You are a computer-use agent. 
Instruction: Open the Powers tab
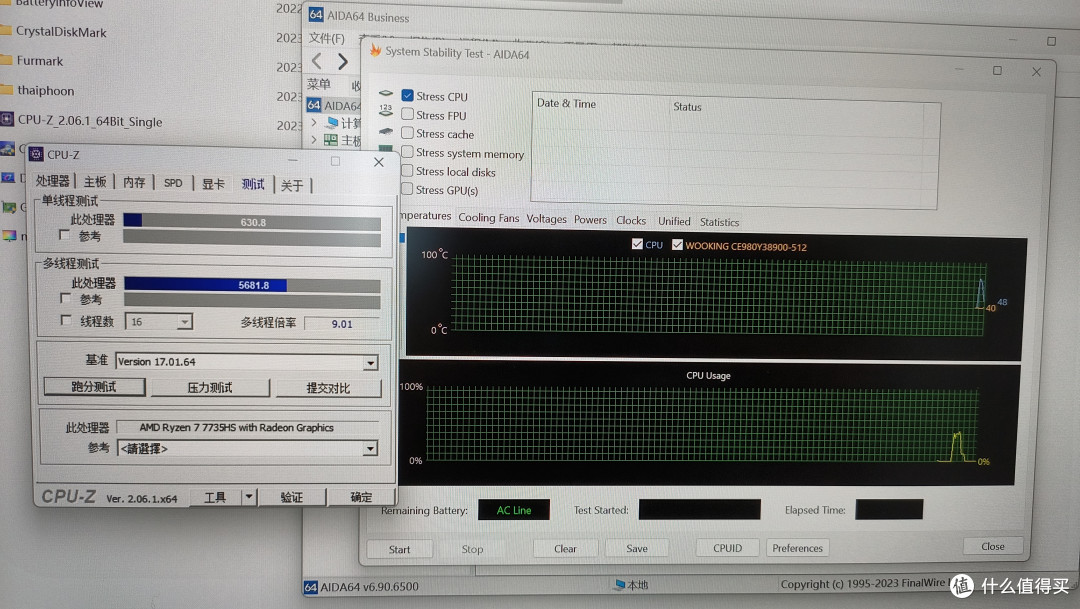point(590,220)
